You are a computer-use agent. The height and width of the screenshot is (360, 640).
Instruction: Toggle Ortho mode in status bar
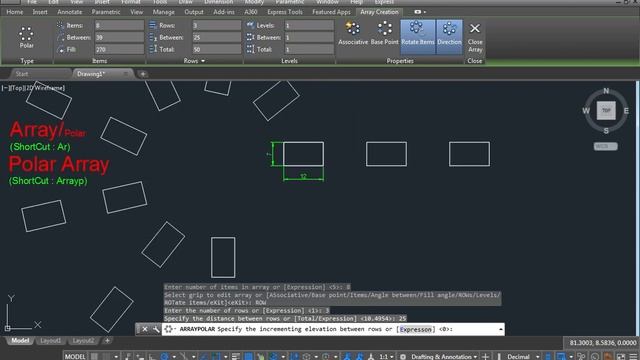151,356
